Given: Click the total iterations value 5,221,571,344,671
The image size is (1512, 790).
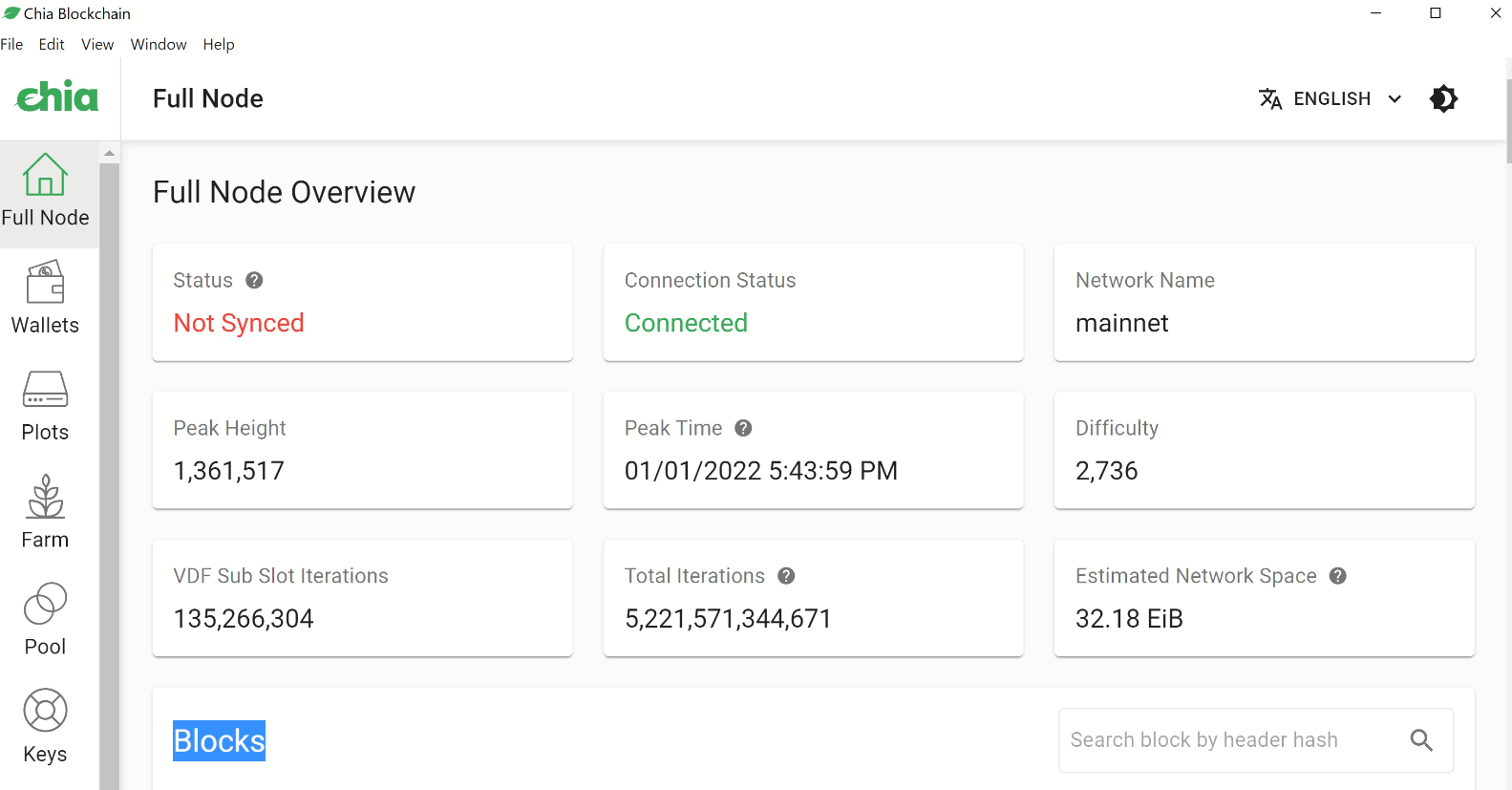Looking at the screenshot, I should tap(728, 619).
